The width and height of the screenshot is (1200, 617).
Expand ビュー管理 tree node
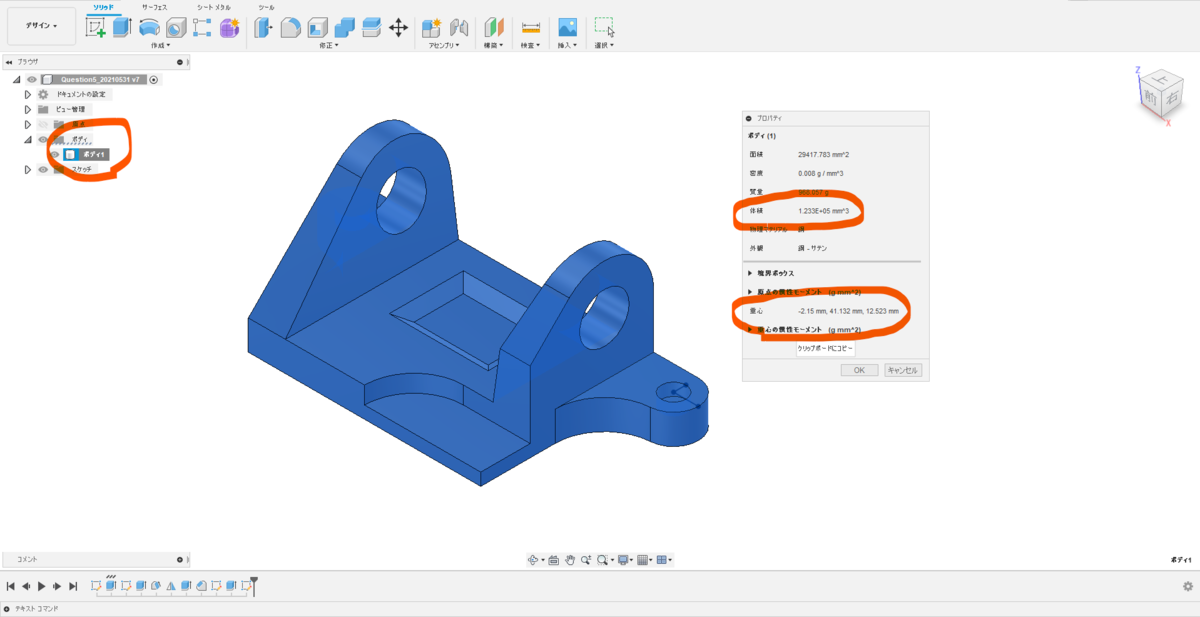[x=28, y=109]
